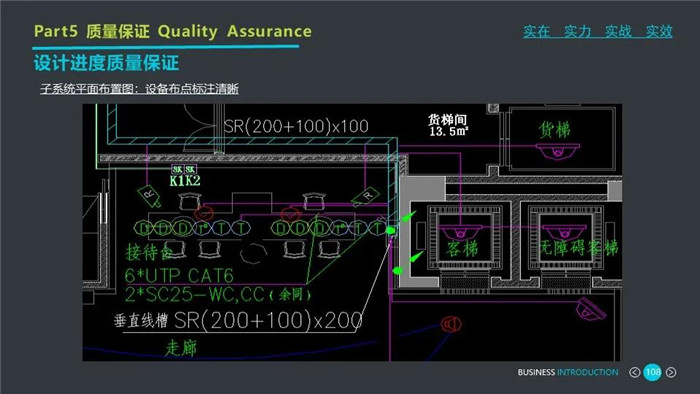The image size is (700, 394).
Task: Select the camera icon in 货梯 room
Action: (x=557, y=151)
